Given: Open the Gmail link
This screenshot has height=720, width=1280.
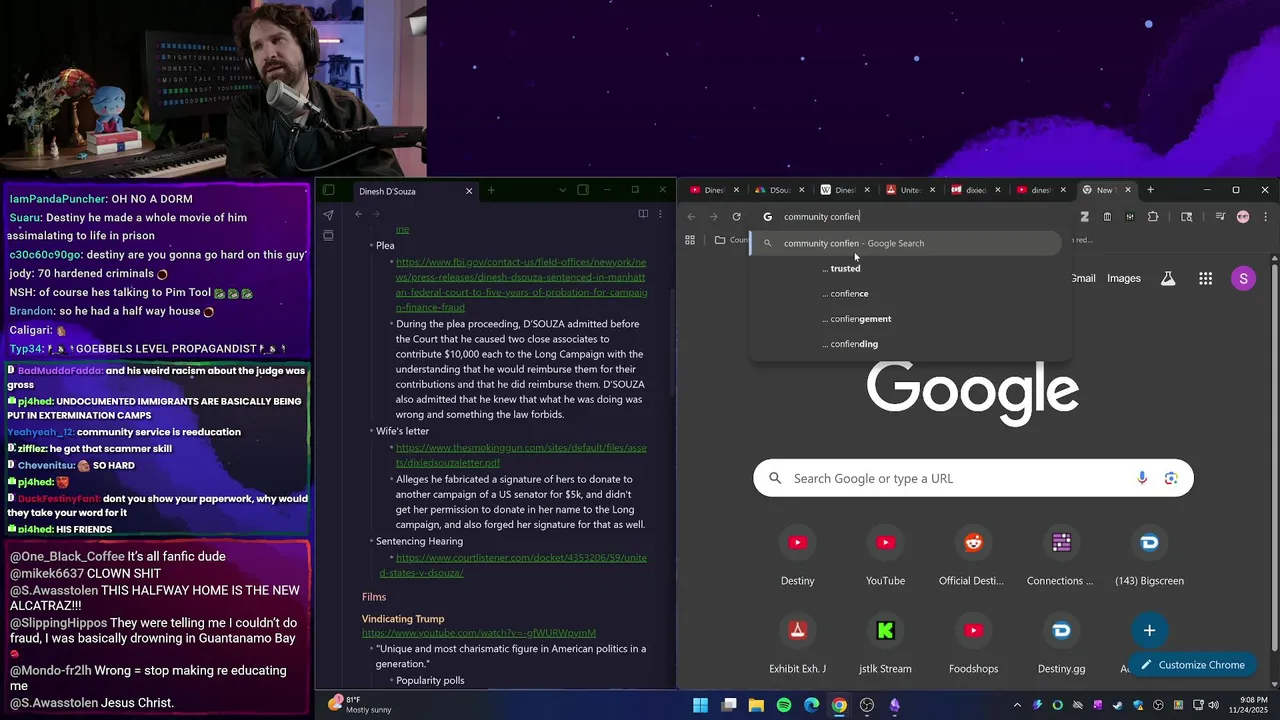Looking at the screenshot, I should click(1083, 278).
